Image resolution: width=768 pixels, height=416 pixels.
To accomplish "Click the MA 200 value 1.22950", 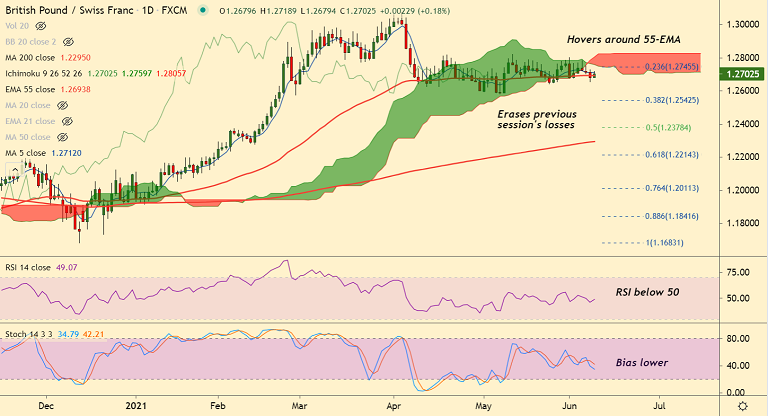I will [x=75, y=57].
